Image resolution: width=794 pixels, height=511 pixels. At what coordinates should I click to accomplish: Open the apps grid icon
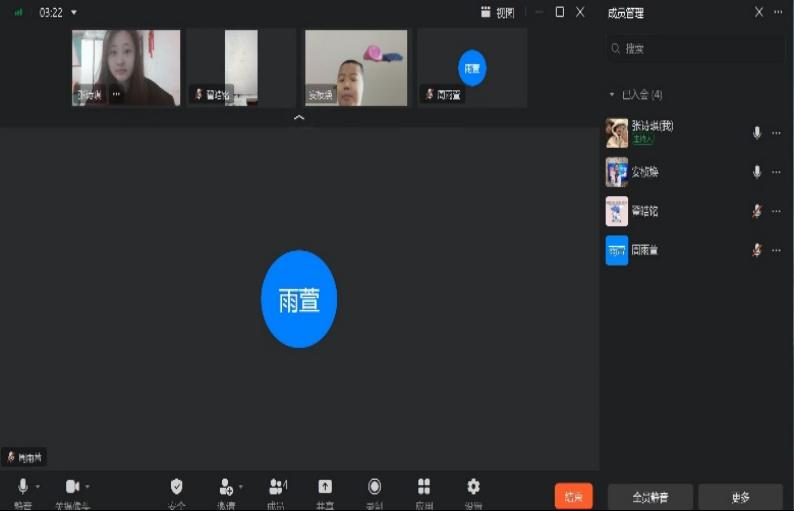click(424, 487)
